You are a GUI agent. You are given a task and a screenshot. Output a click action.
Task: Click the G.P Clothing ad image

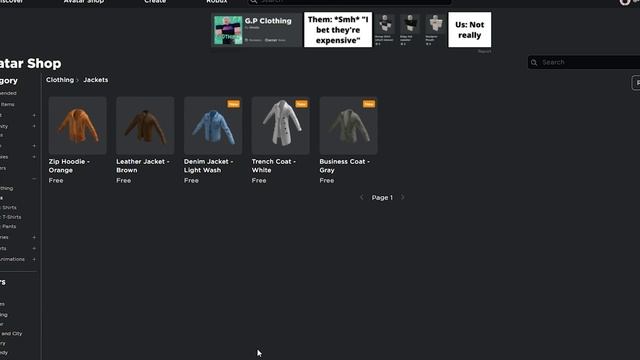[228, 30]
